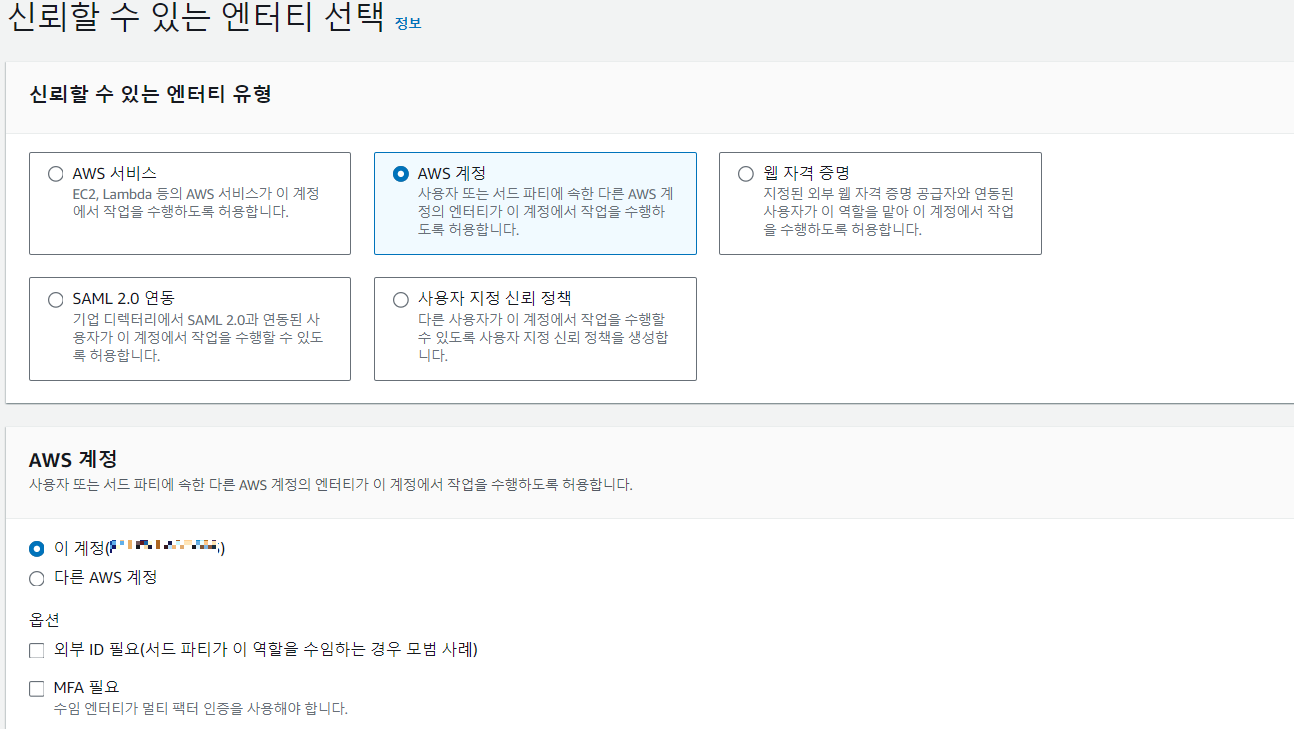Click the 옵션 label
This screenshot has height=729, width=1294.
coord(44,620)
